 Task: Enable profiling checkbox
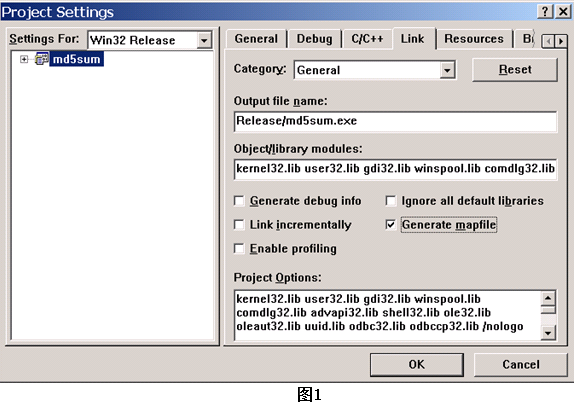pos(239,249)
